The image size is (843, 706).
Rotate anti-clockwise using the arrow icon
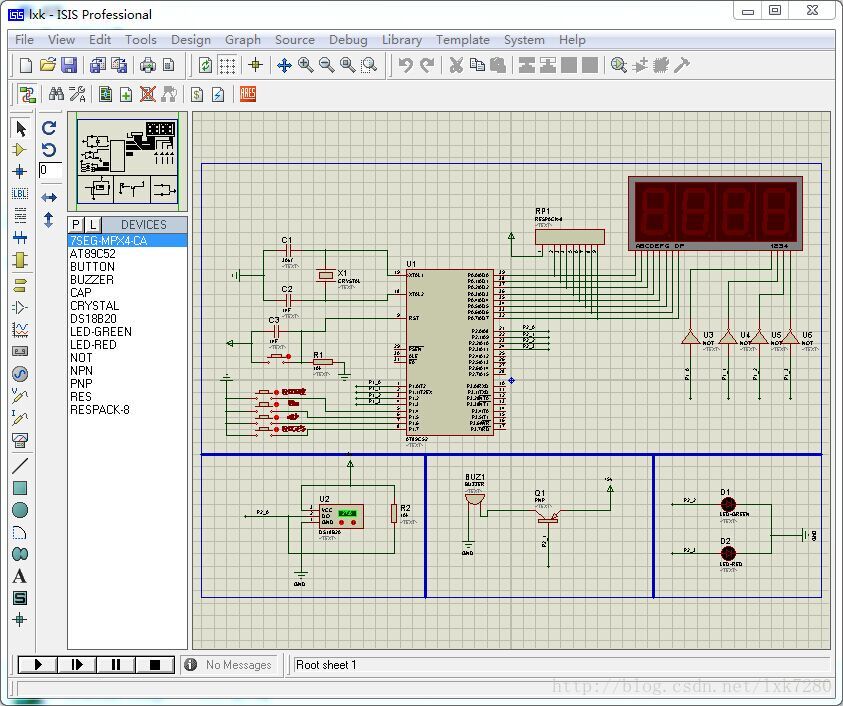[49, 149]
